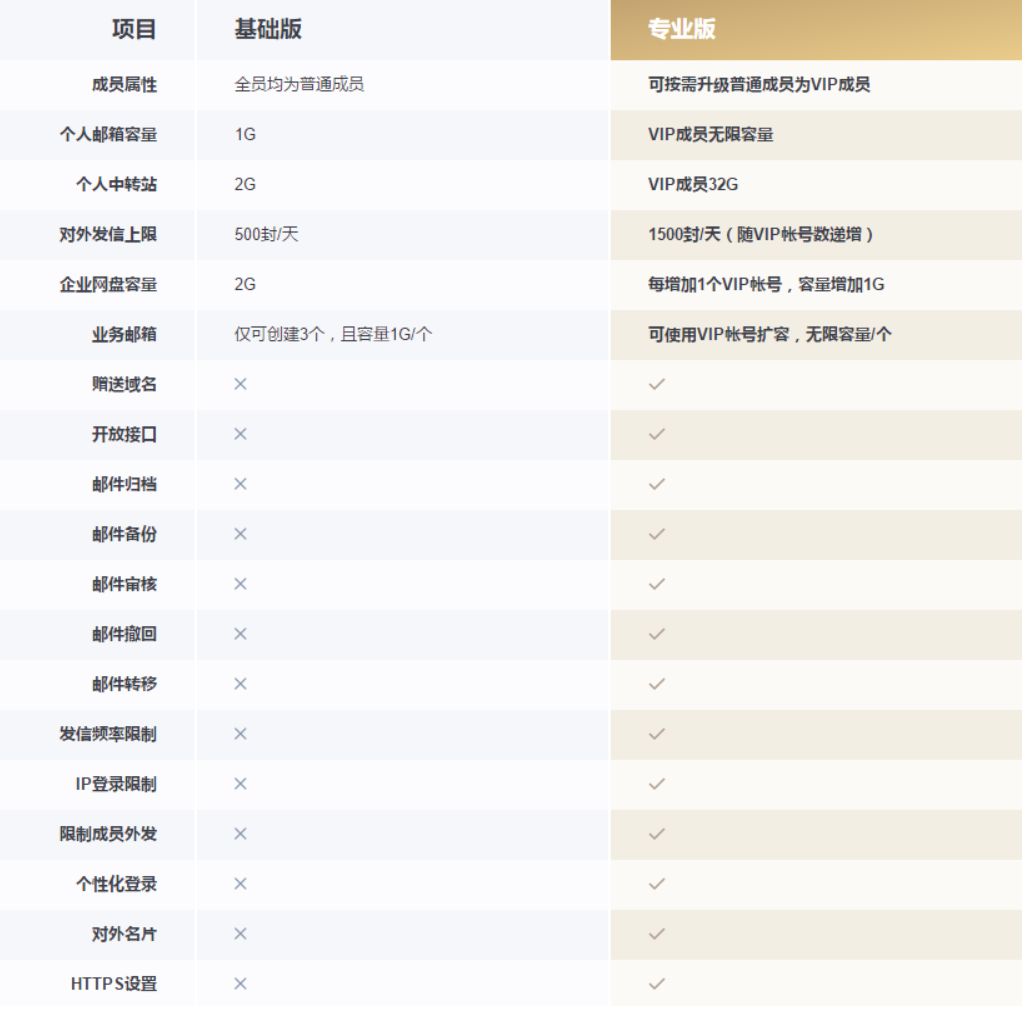Select the 基础版 column header
1023x1024 pixels.
[268, 29]
